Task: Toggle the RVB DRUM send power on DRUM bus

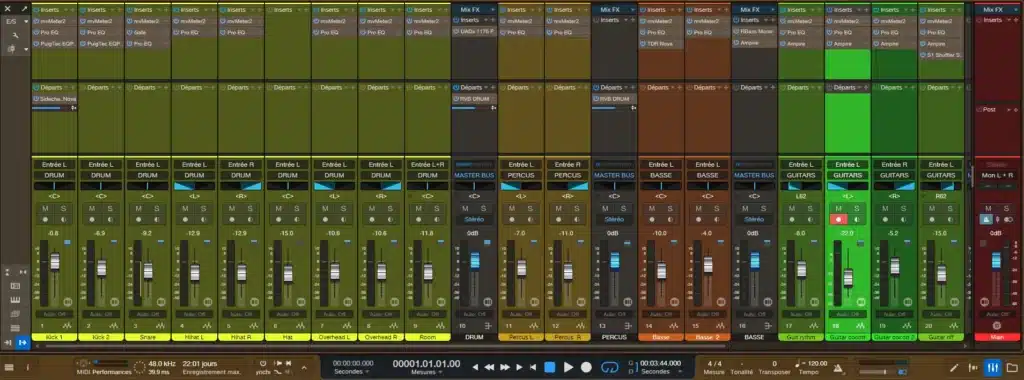Action: [x=456, y=99]
